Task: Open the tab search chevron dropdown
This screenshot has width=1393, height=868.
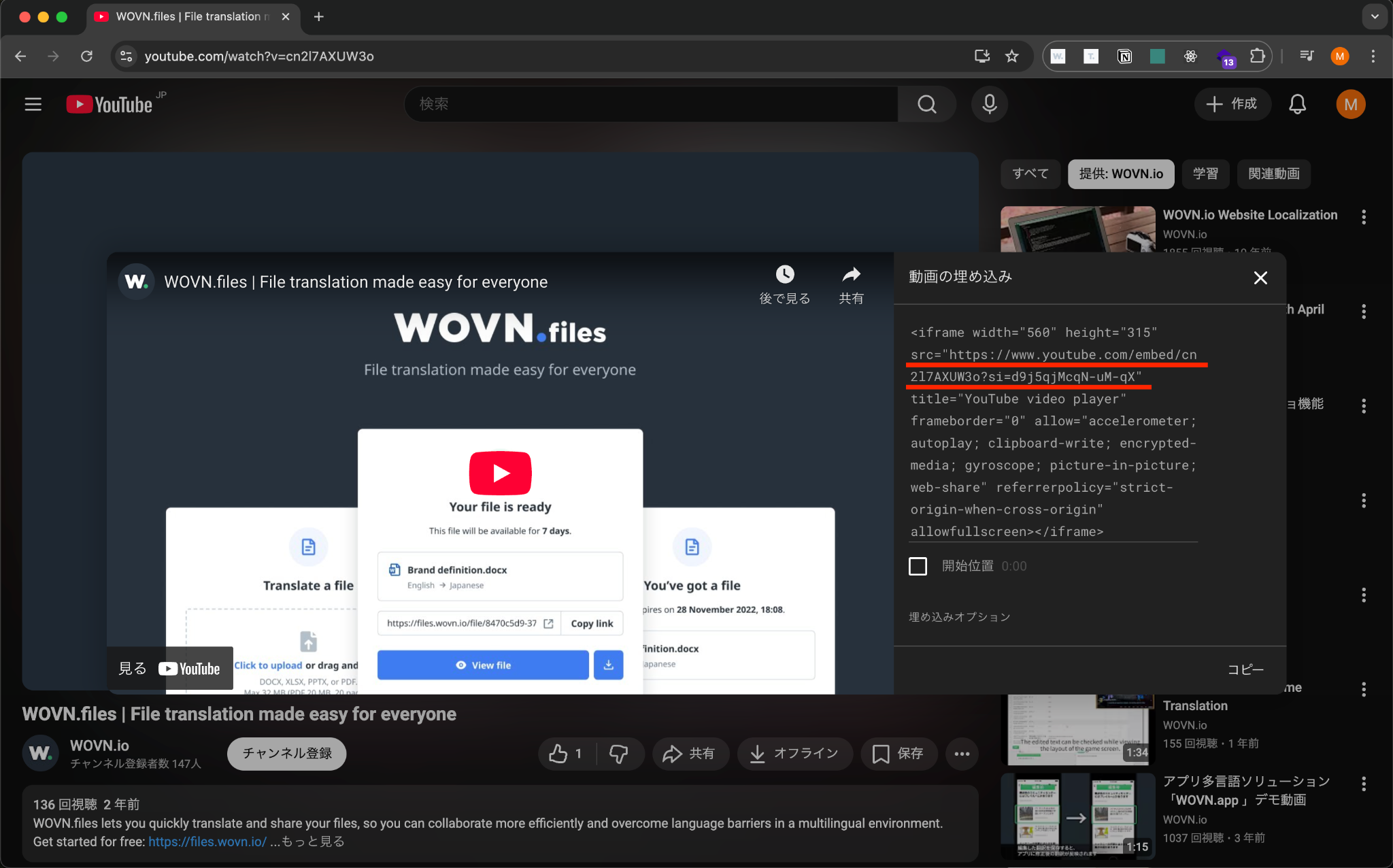Action: point(1375,16)
